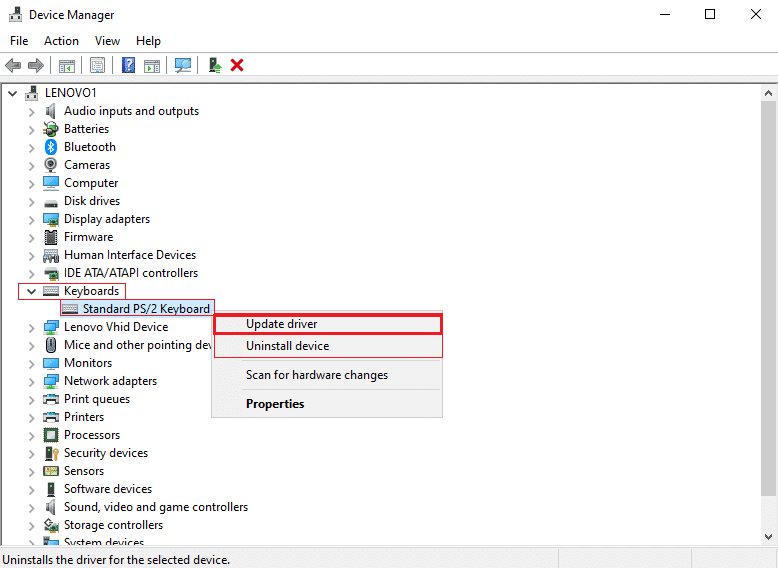This screenshot has height=568, width=778.
Task: Click the Back arrow toolbar icon
Action: point(13,65)
